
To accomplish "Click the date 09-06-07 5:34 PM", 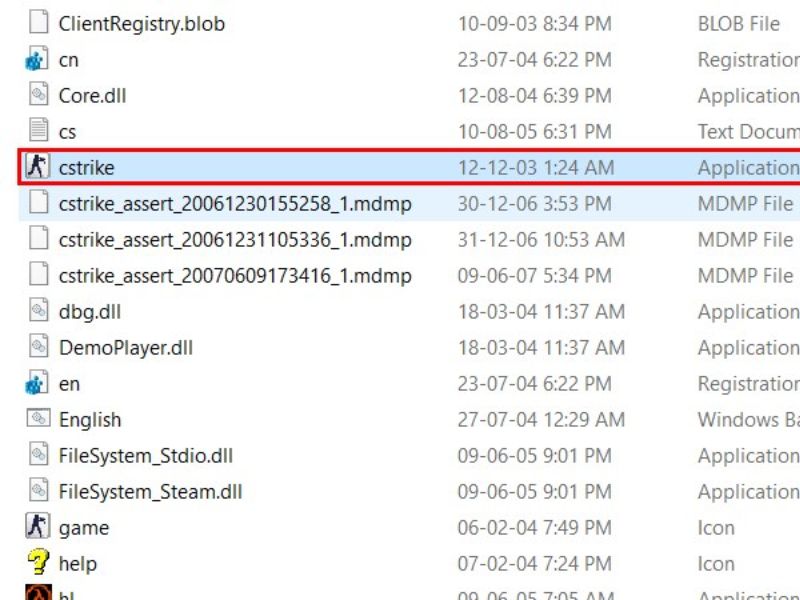I will point(534,276).
